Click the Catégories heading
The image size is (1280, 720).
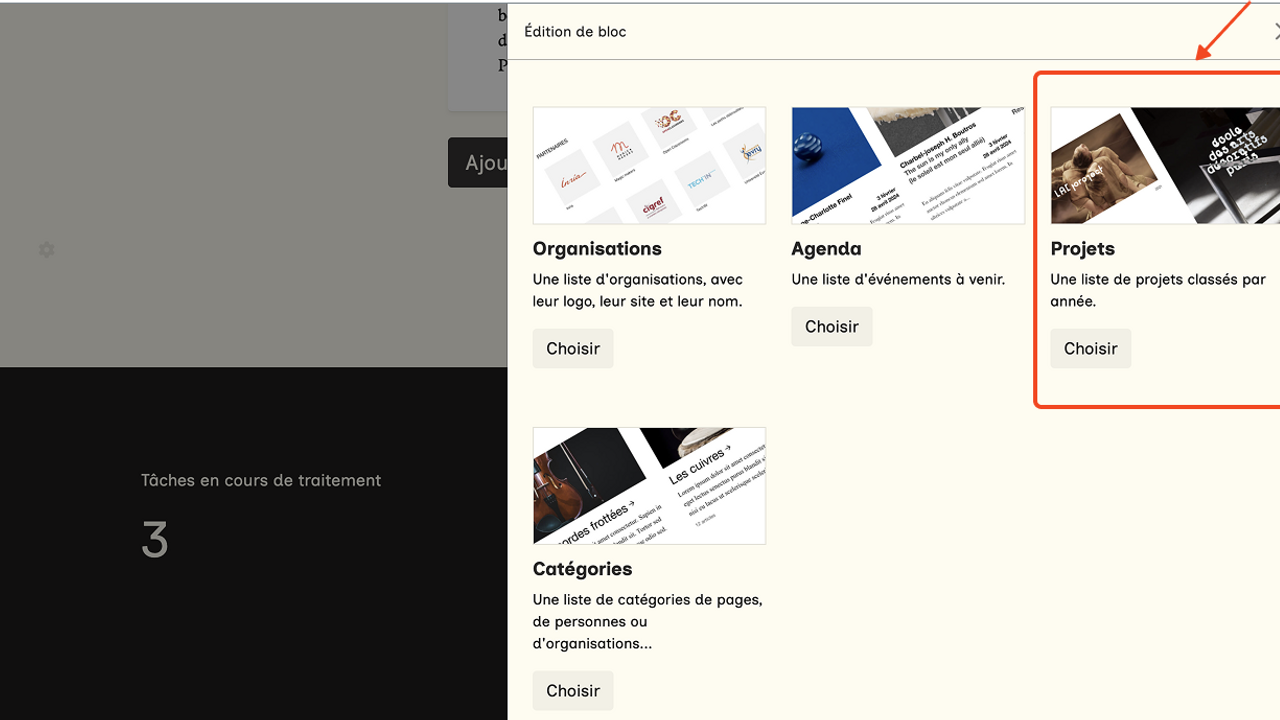point(582,569)
